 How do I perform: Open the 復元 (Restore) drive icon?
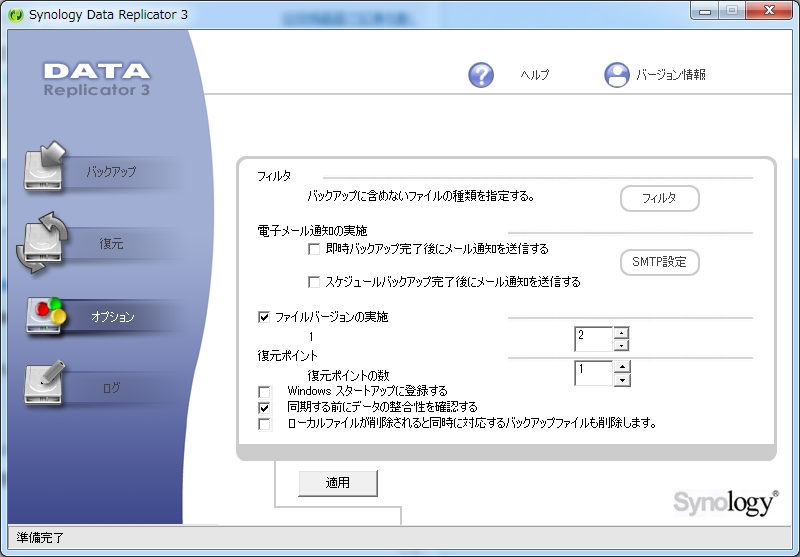[x=42, y=242]
